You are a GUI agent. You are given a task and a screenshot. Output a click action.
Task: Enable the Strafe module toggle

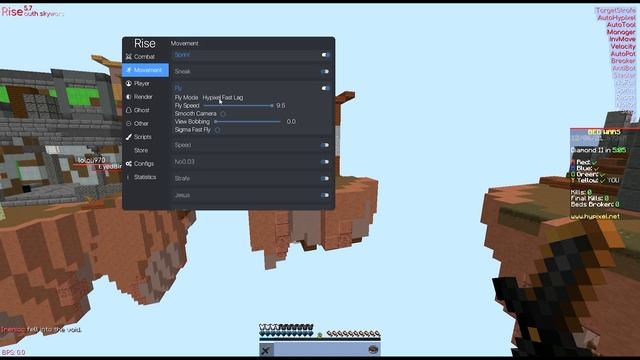tap(325, 178)
